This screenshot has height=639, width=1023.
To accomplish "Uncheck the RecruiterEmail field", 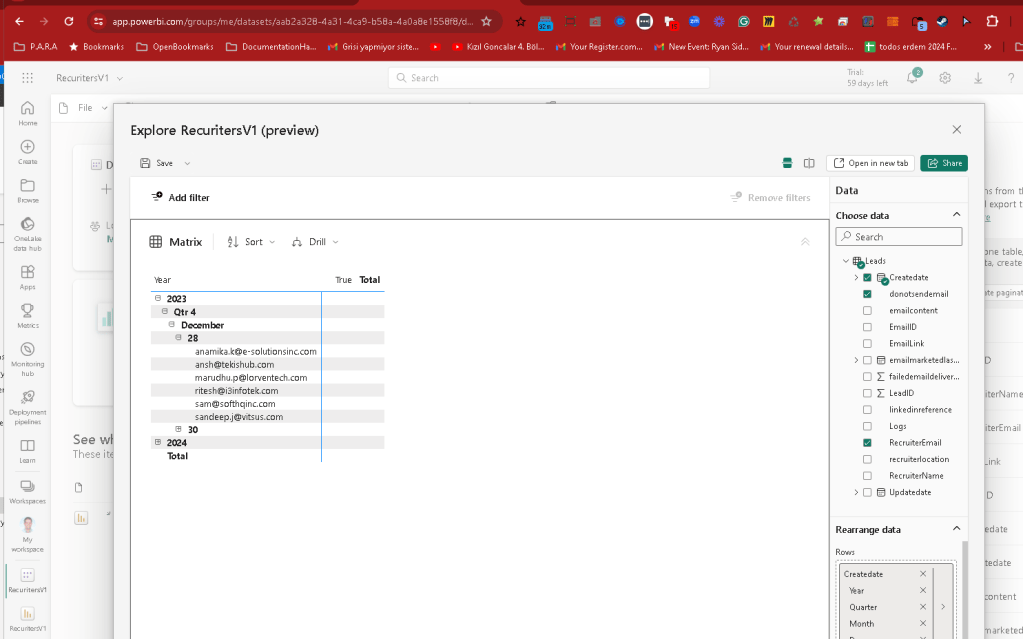I will pos(867,443).
